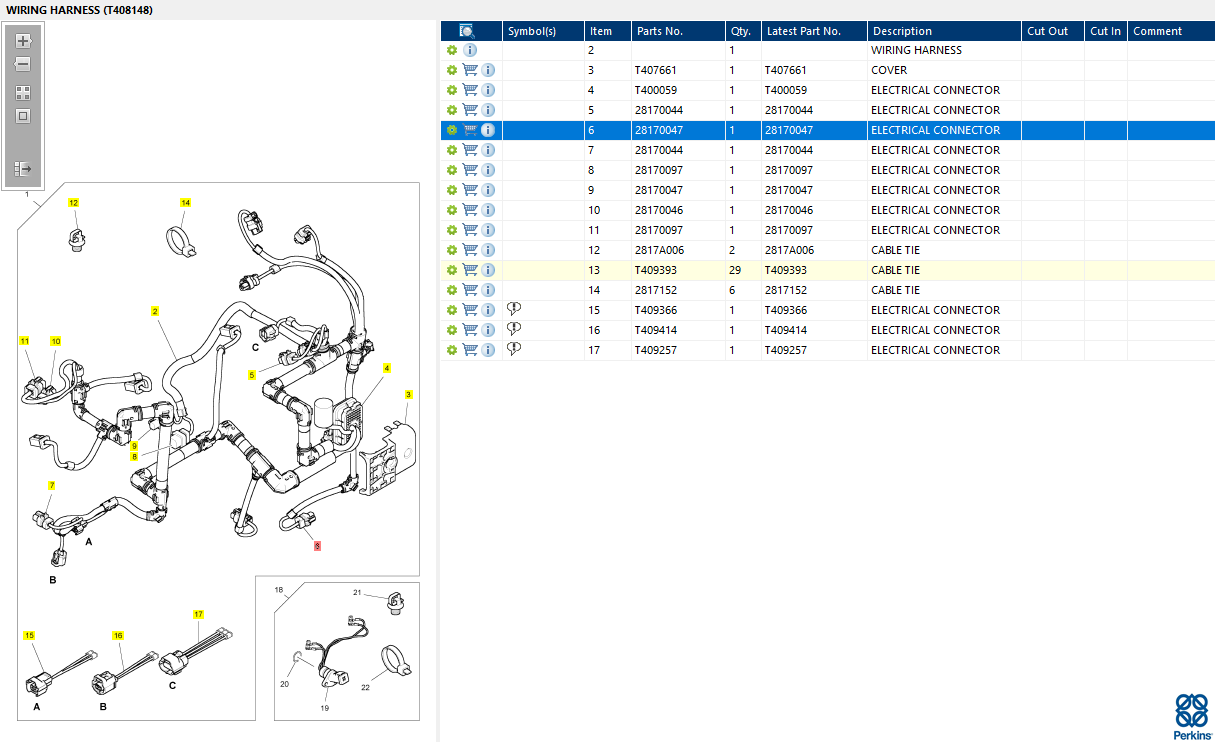Click the search icon in table header
Image resolution: width=1215 pixels, height=742 pixels.
(x=467, y=31)
